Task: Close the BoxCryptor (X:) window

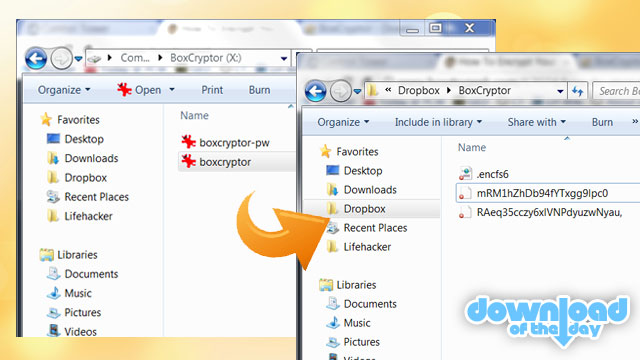Action: [469, 28]
